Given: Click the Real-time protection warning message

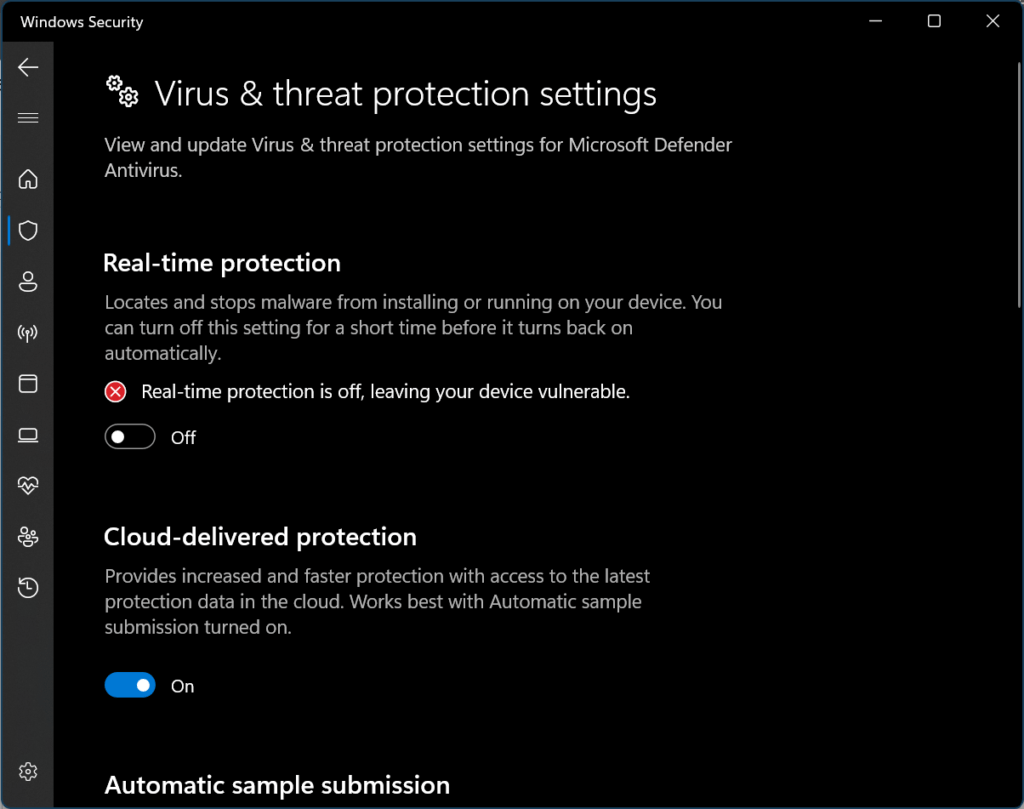Looking at the screenshot, I should (385, 391).
